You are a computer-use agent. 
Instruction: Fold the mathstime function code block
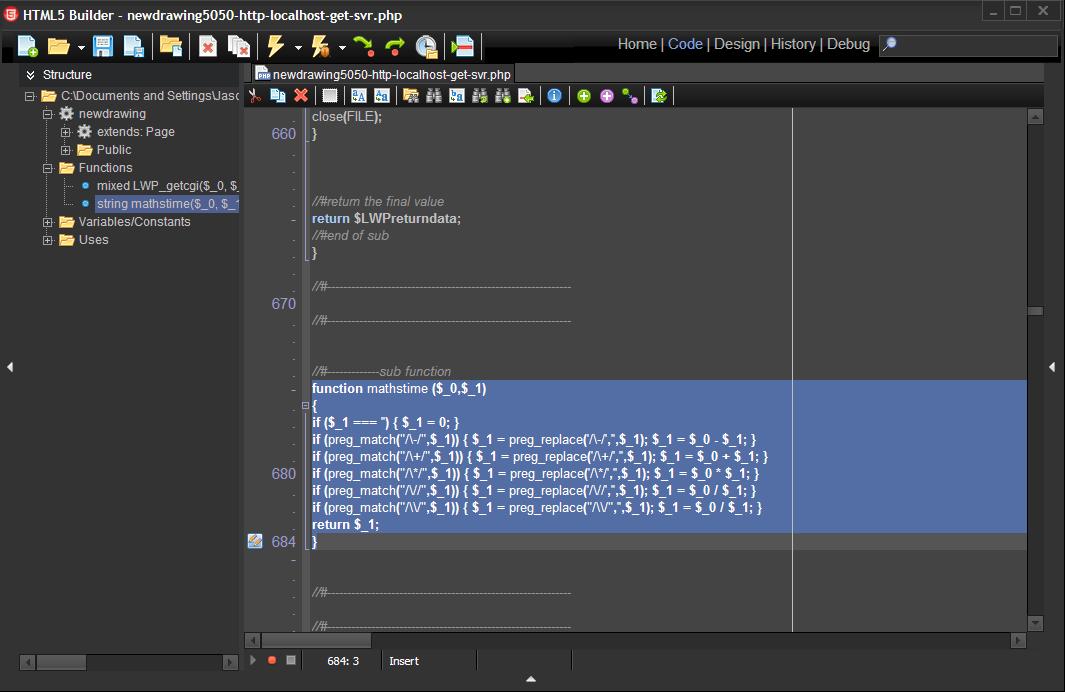coord(305,405)
